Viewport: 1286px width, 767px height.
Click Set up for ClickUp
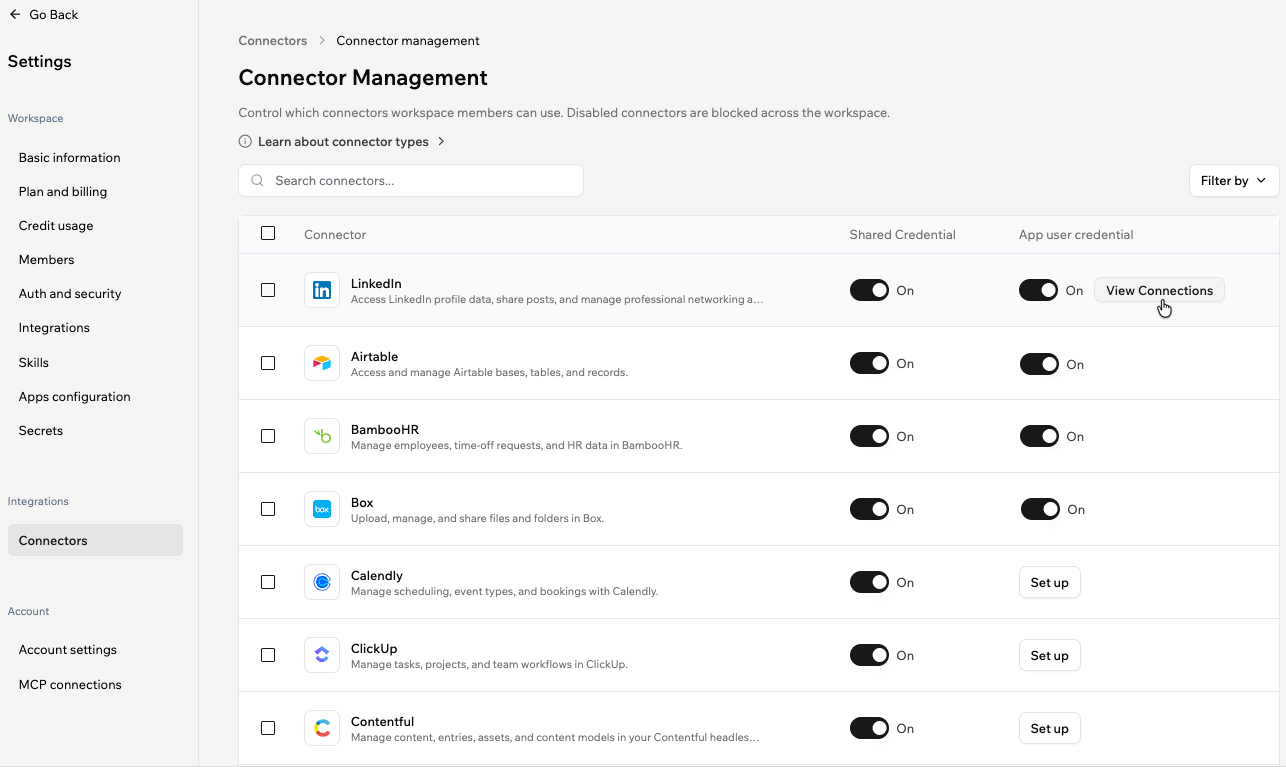(1050, 655)
